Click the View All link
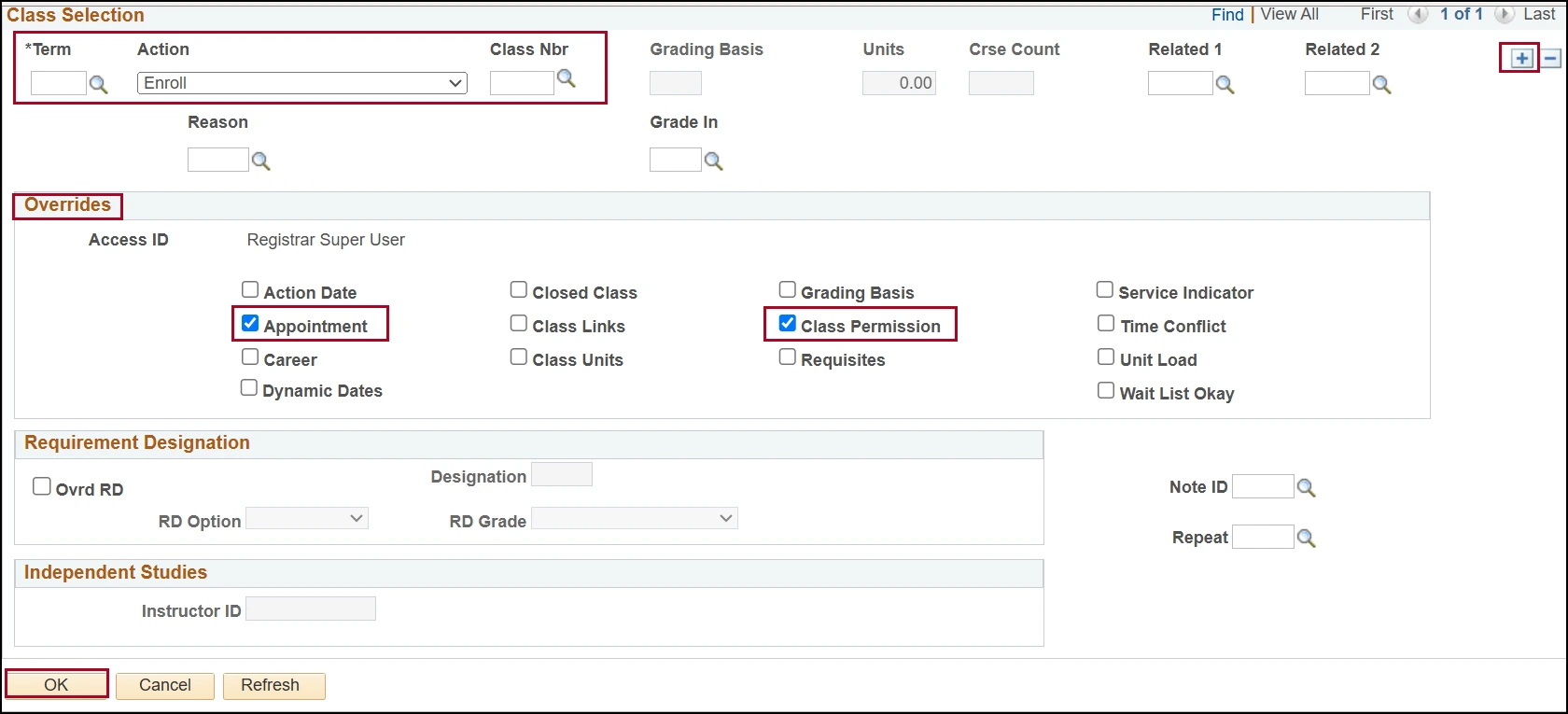The width and height of the screenshot is (1568, 714). pyautogui.click(x=1289, y=14)
